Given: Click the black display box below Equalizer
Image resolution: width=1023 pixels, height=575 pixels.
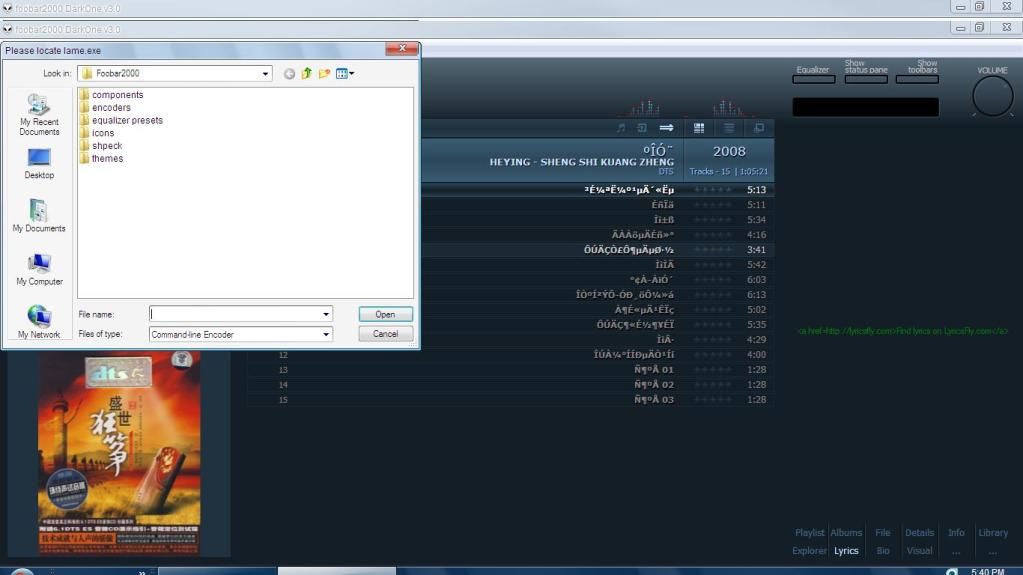Looking at the screenshot, I should (866, 107).
